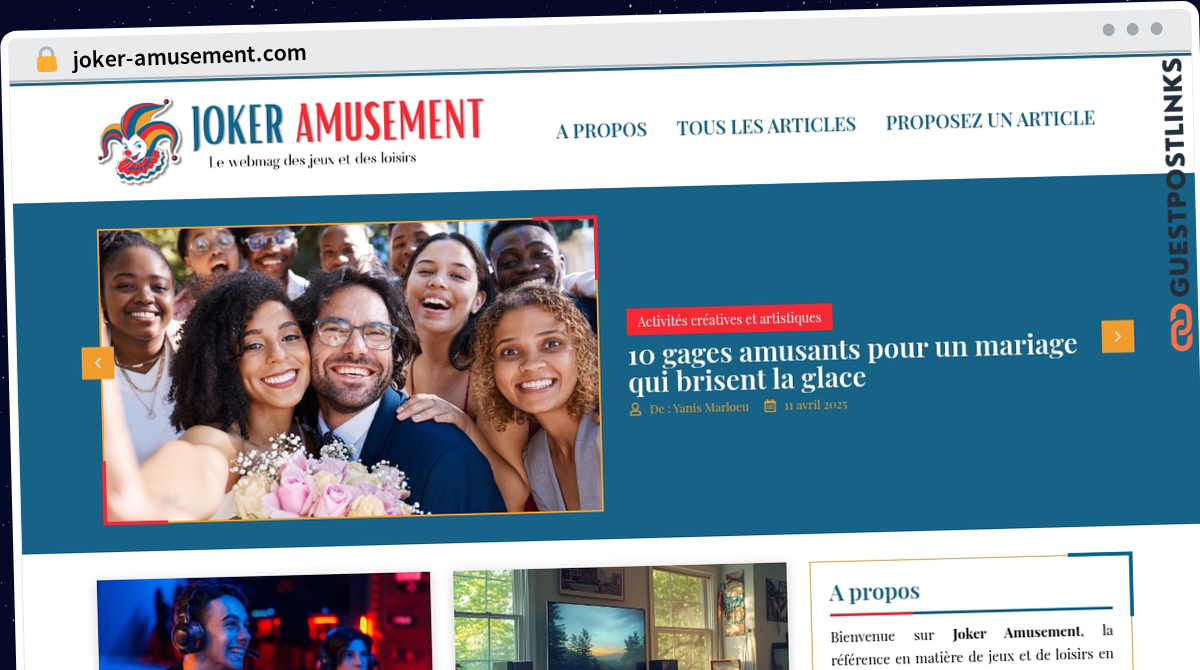Click the calendar icon beside 11 avril 2025
The height and width of the screenshot is (670, 1200).
point(770,406)
